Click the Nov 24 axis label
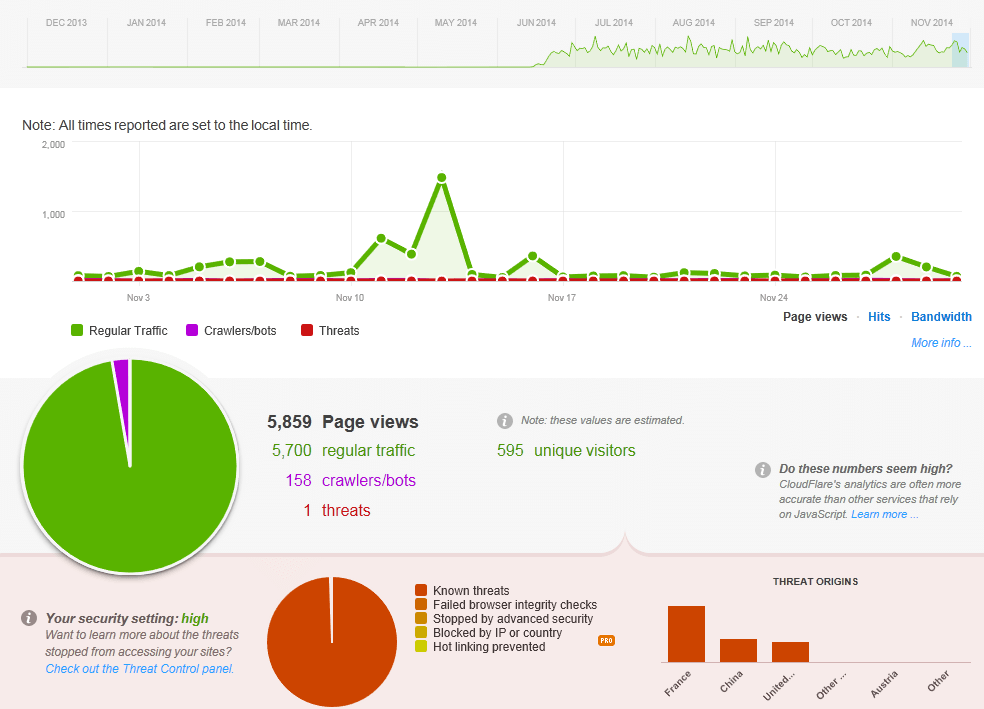 [x=774, y=297]
